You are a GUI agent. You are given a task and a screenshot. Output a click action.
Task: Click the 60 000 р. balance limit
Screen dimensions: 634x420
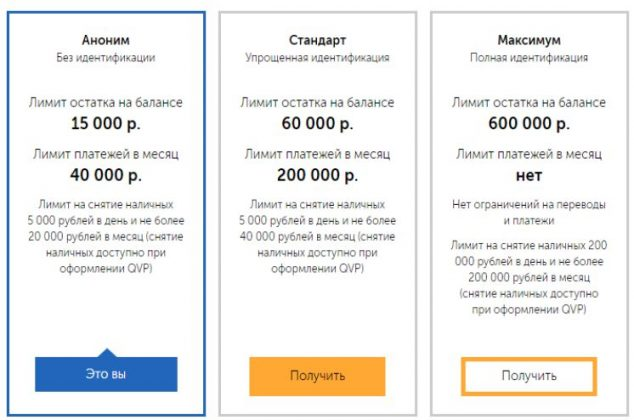point(318,124)
